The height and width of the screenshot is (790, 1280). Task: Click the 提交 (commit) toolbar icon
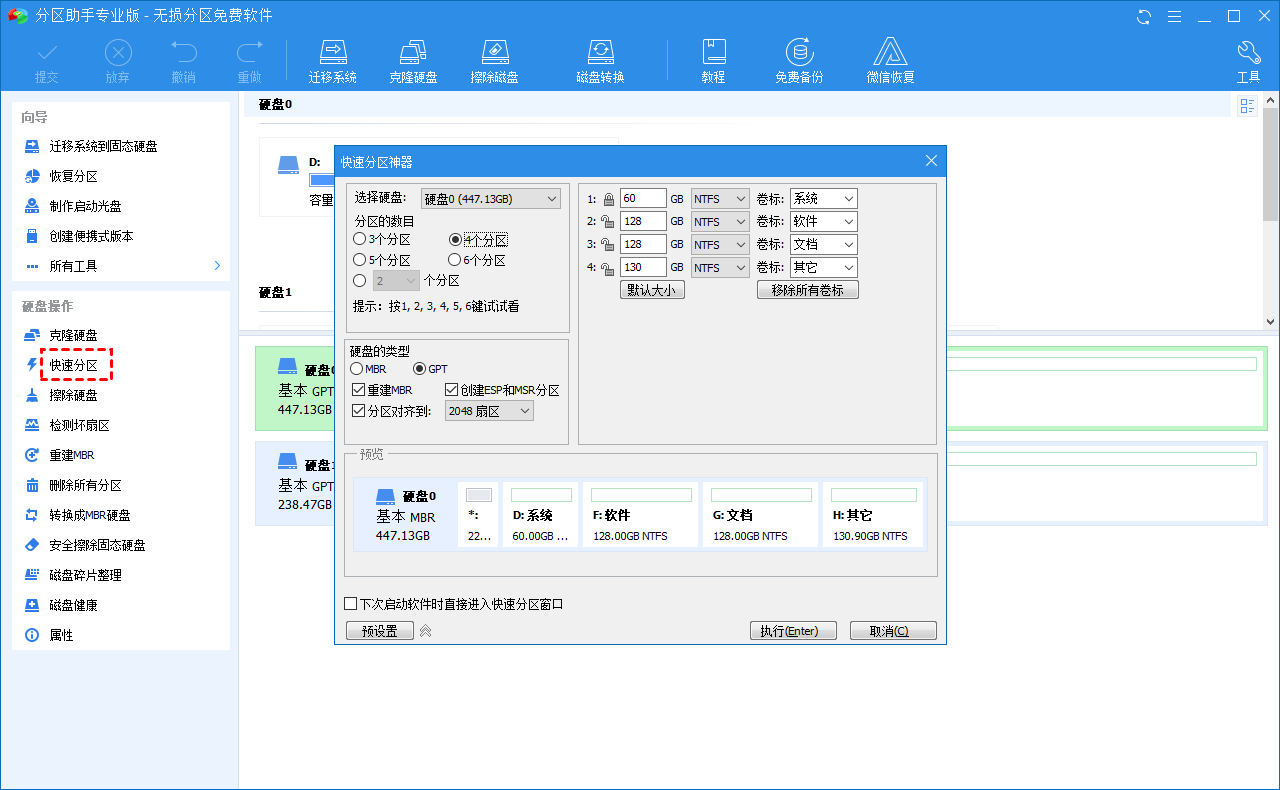47,62
